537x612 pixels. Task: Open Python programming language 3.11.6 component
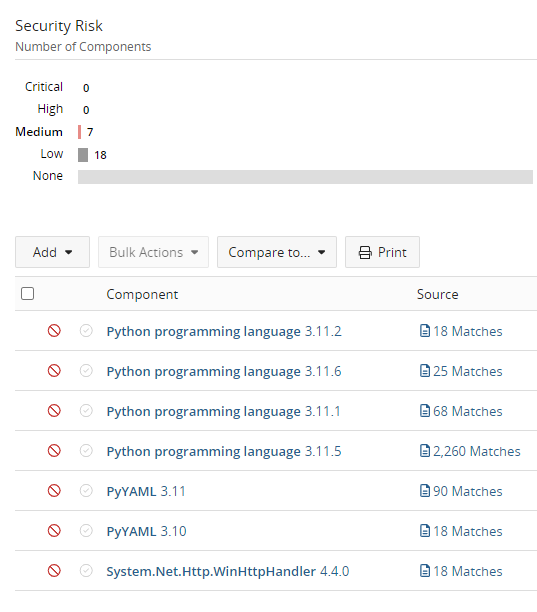224,371
